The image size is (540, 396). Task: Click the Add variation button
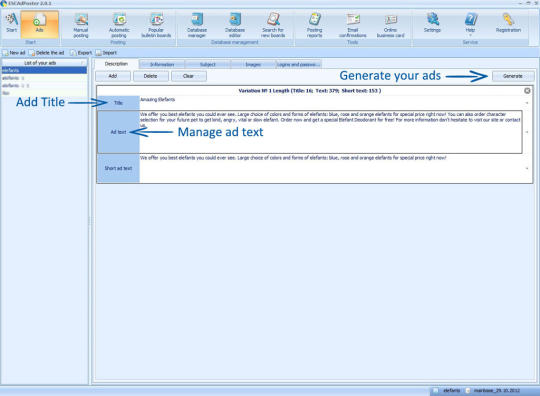point(113,76)
